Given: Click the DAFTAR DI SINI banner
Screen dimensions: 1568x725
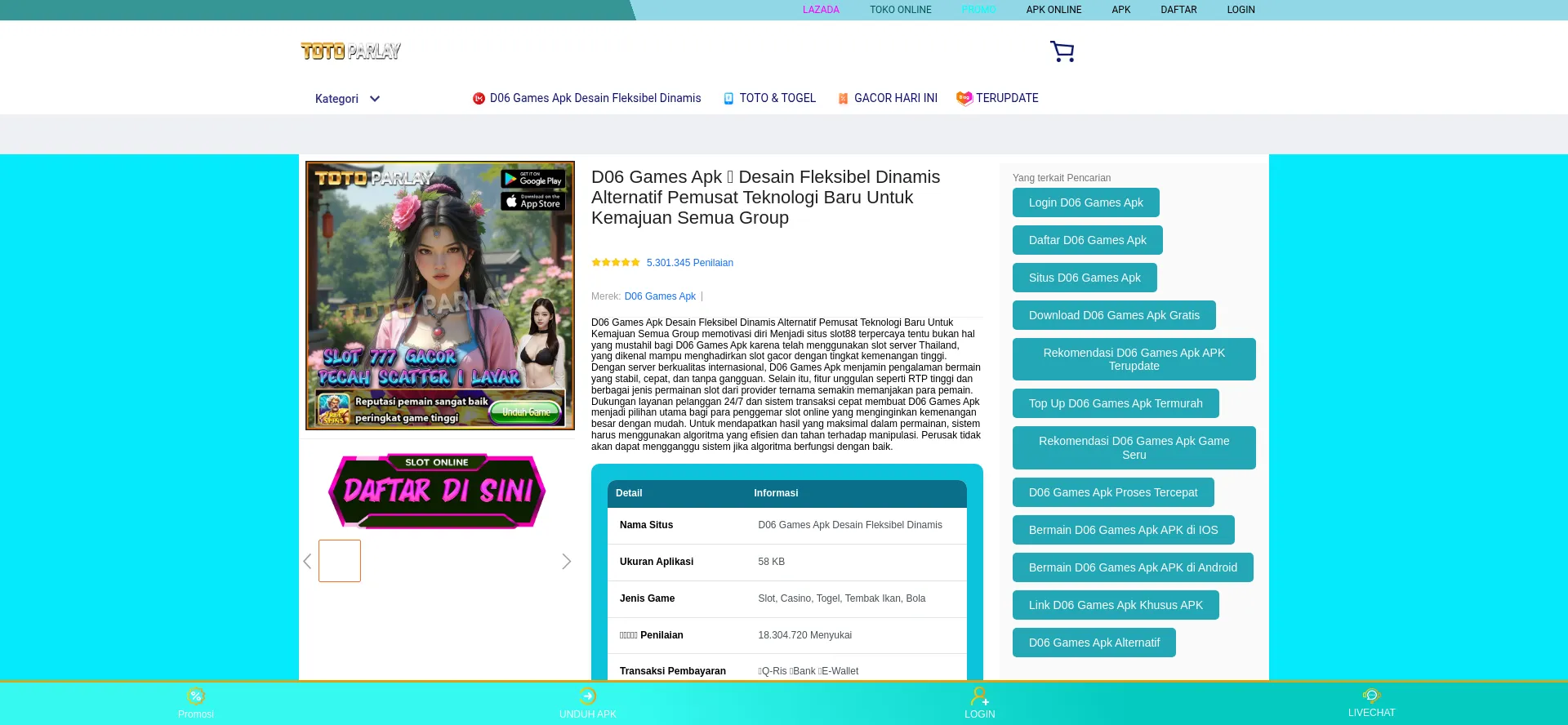Looking at the screenshot, I should coord(437,490).
